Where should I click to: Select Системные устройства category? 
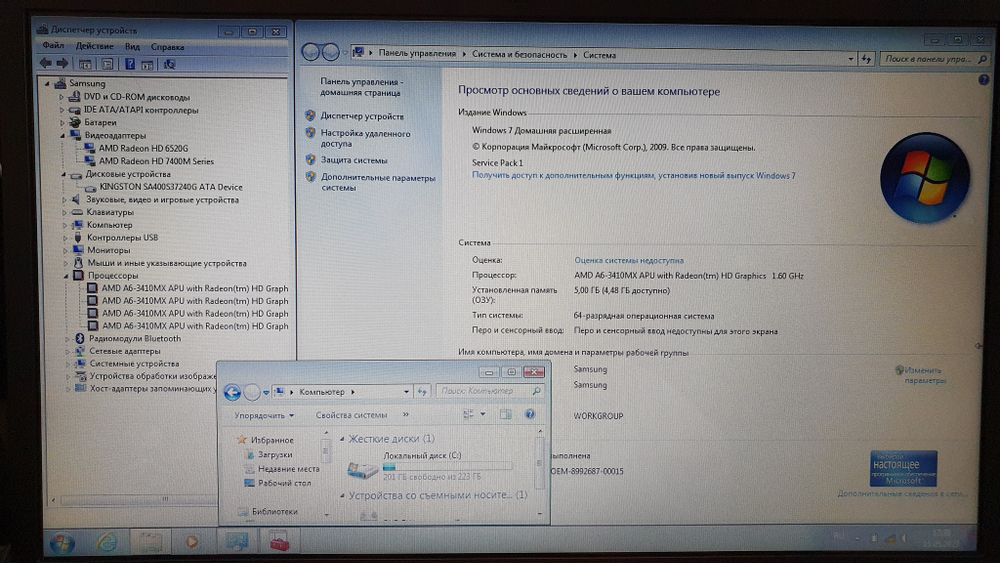(134, 363)
